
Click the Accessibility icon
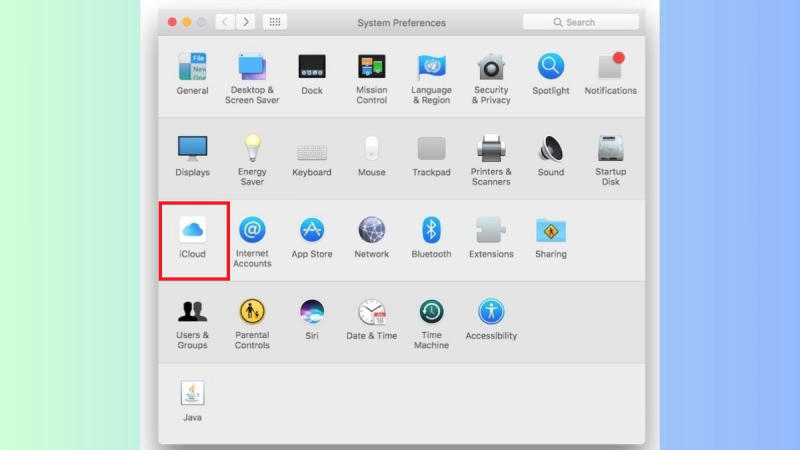click(491, 312)
